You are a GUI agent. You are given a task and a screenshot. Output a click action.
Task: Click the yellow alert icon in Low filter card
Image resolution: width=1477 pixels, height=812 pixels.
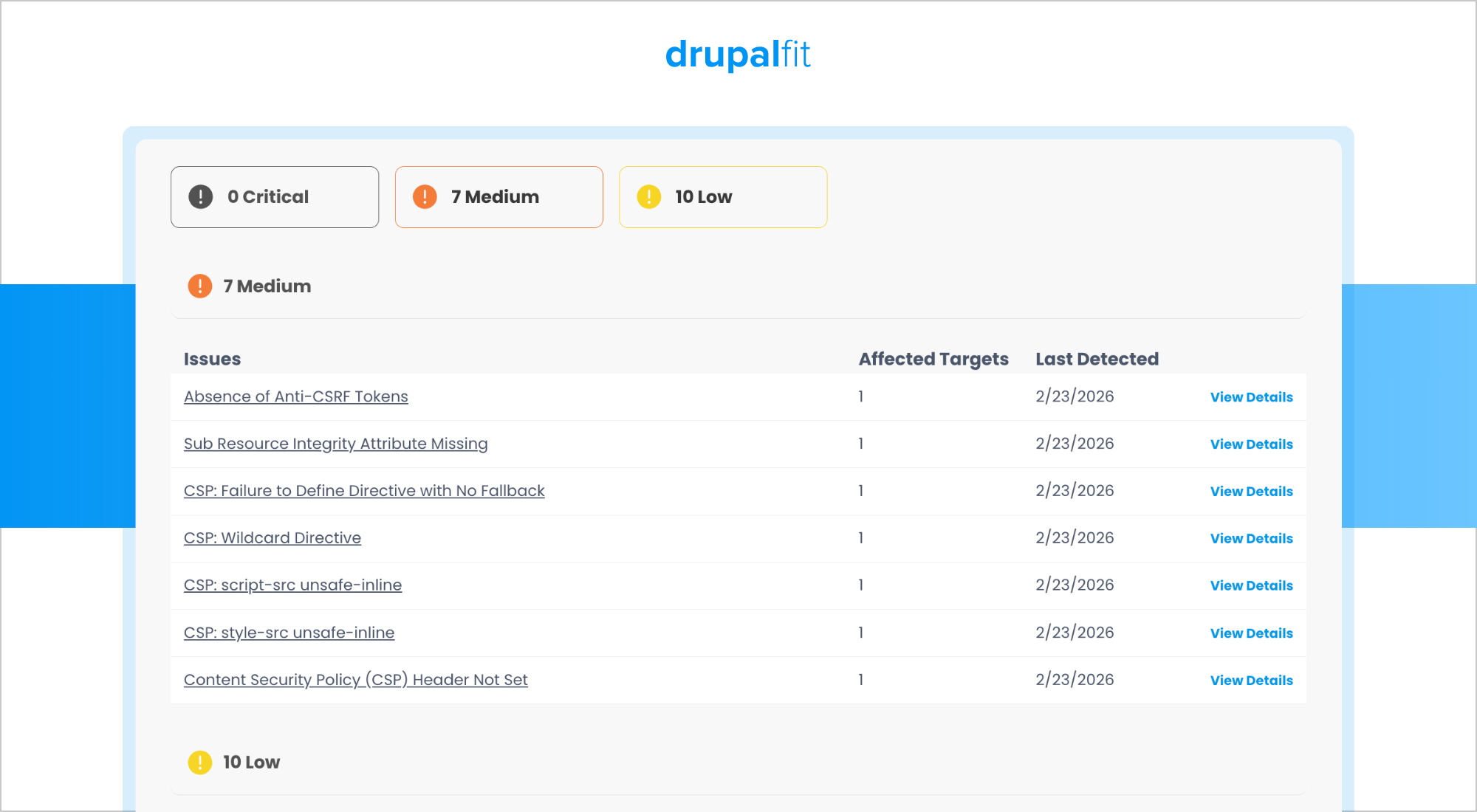point(649,197)
